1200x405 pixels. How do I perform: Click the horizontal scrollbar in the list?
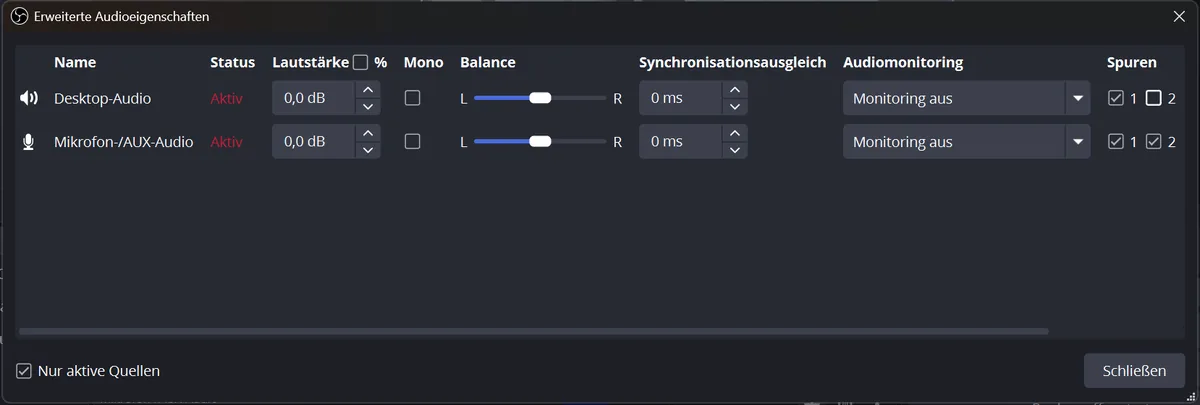tap(534, 331)
